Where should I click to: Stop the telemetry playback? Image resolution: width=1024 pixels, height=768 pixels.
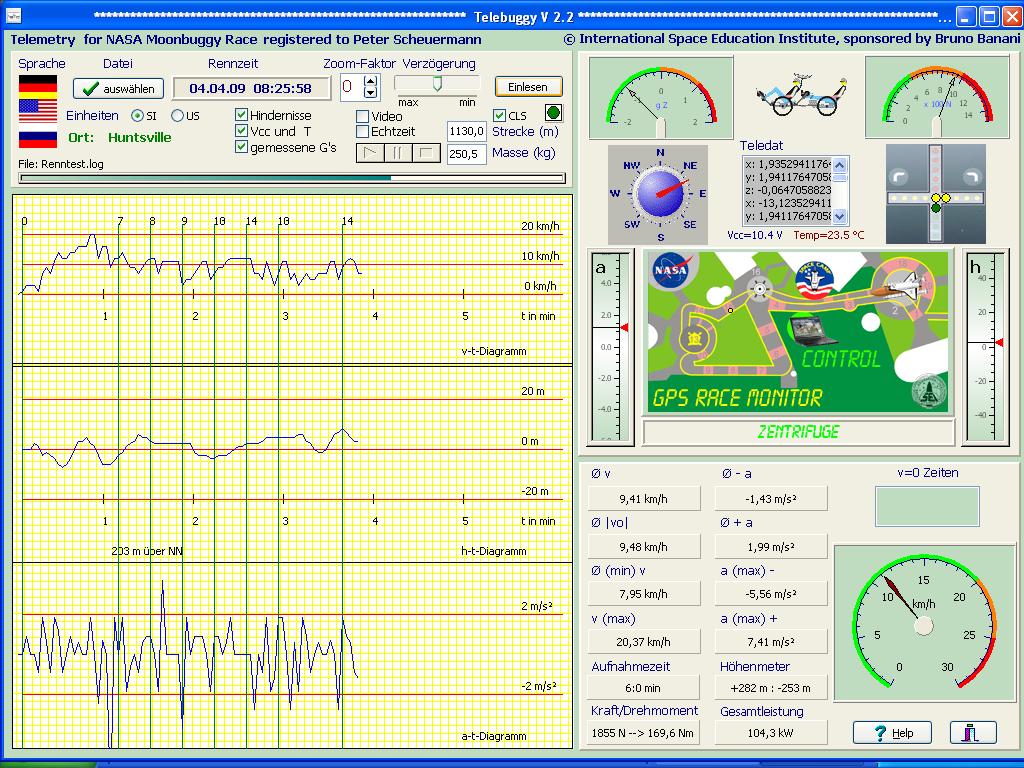click(x=426, y=153)
